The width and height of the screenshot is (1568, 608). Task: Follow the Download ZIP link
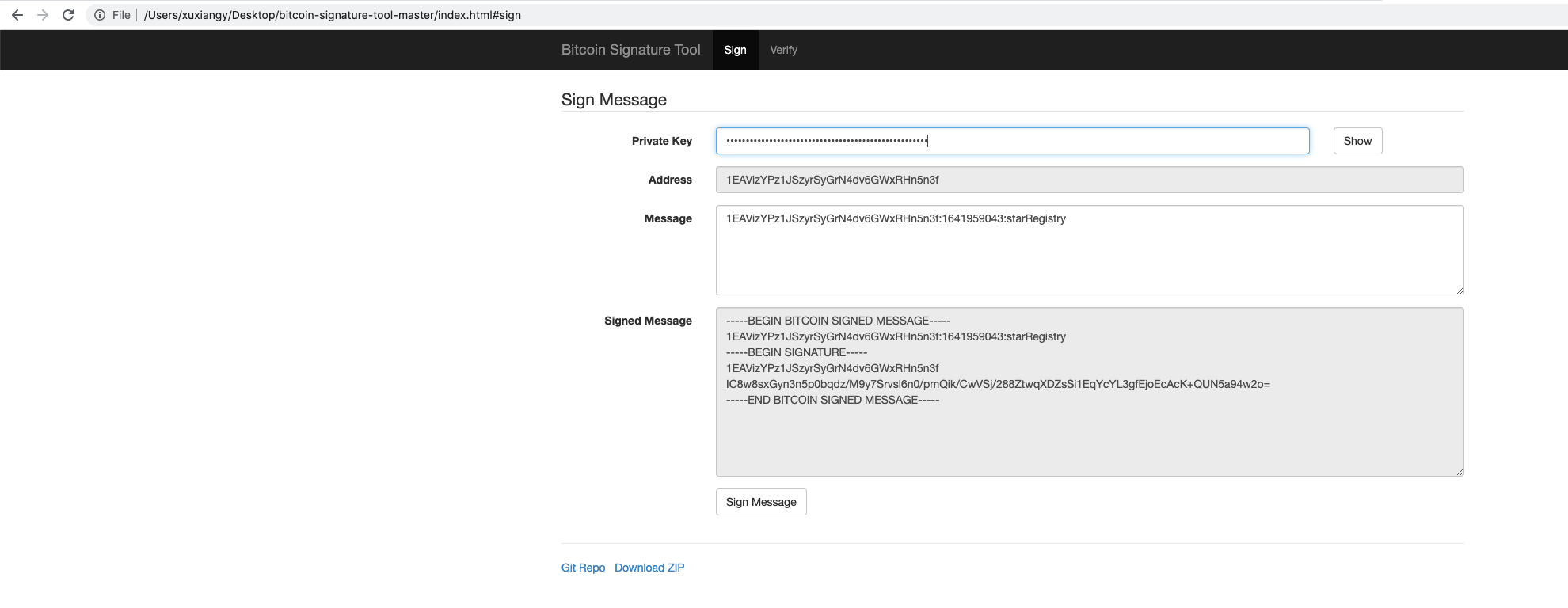click(x=649, y=568)
